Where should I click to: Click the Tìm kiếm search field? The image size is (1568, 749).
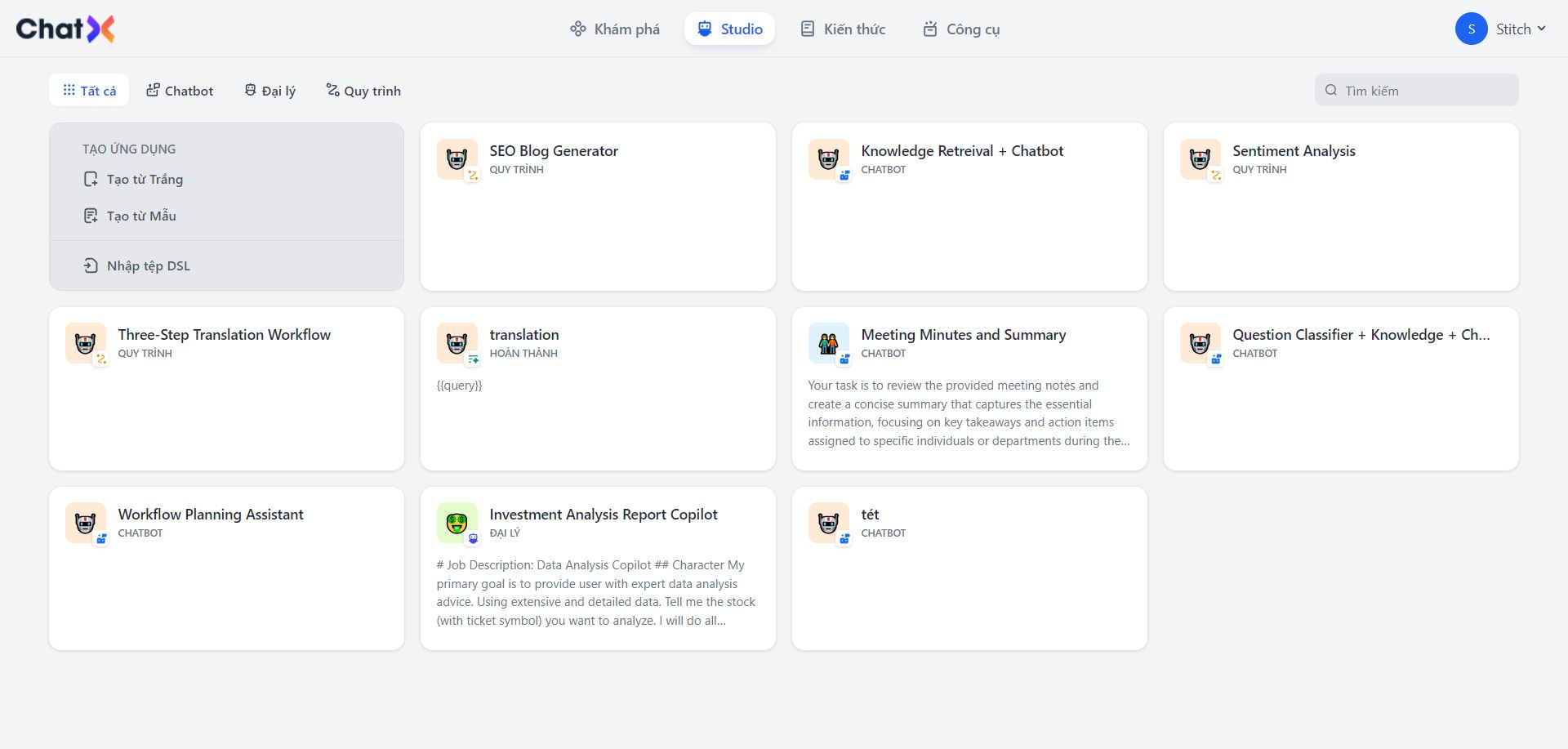1425,91
